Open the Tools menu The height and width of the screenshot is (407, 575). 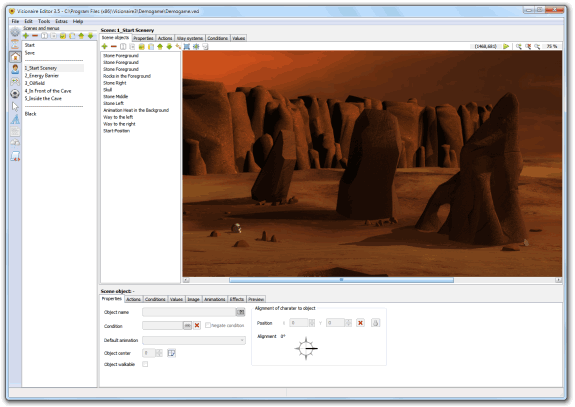click(44, 21)
